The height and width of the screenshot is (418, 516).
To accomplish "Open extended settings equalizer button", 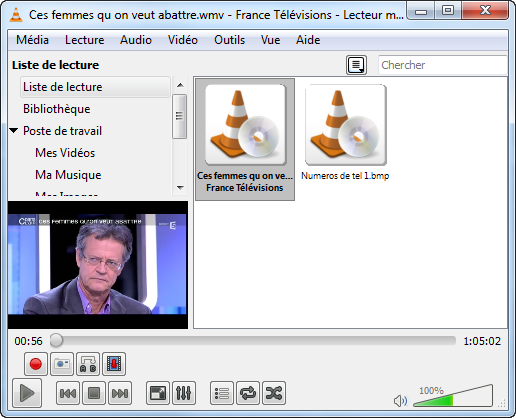I will click(184, 393).
